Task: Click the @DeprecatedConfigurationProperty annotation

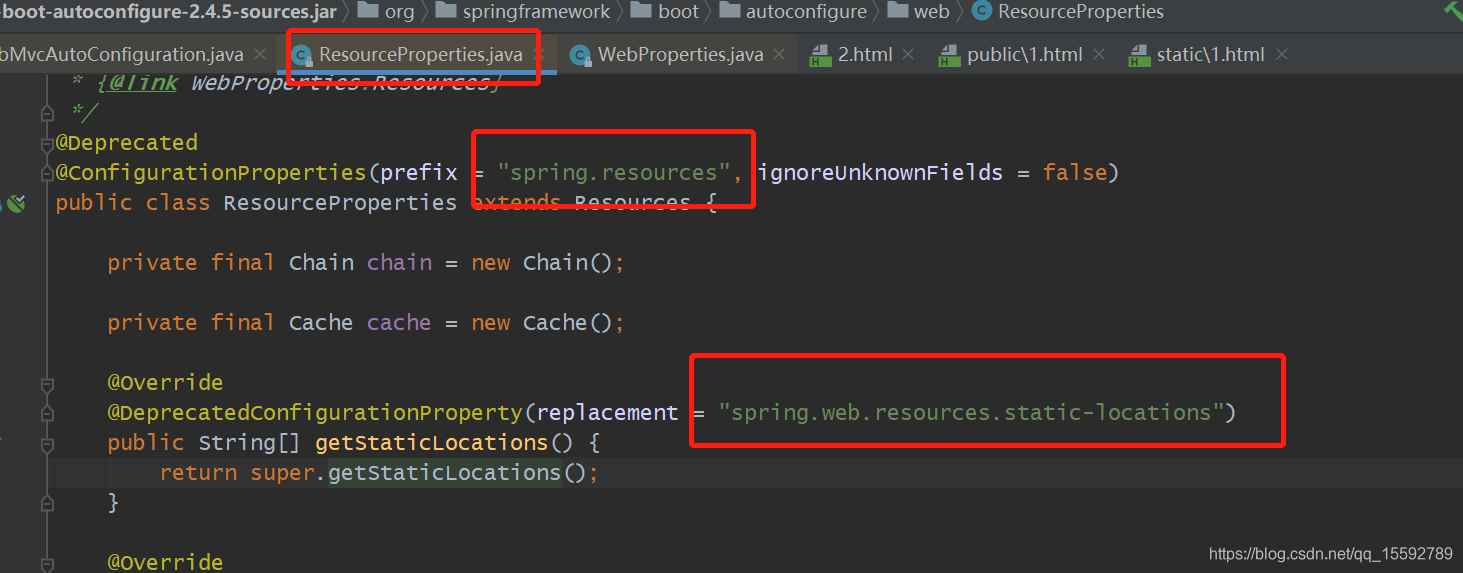Action: [315, 413]
